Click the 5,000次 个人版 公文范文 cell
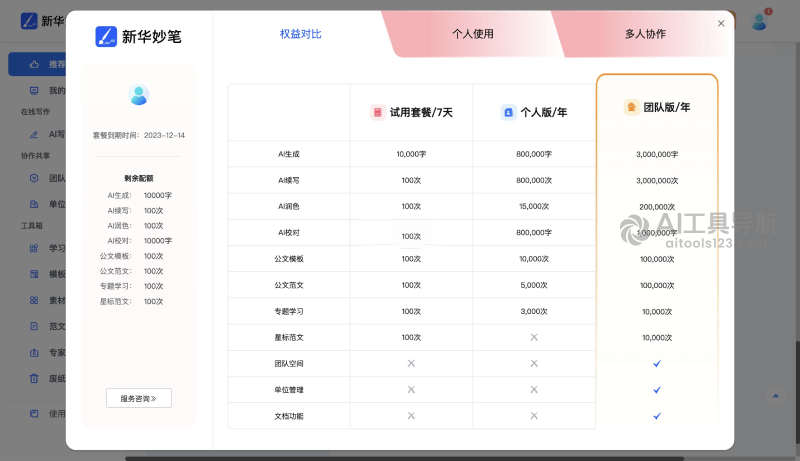The image size is (800, 461). tap(534, 285)
